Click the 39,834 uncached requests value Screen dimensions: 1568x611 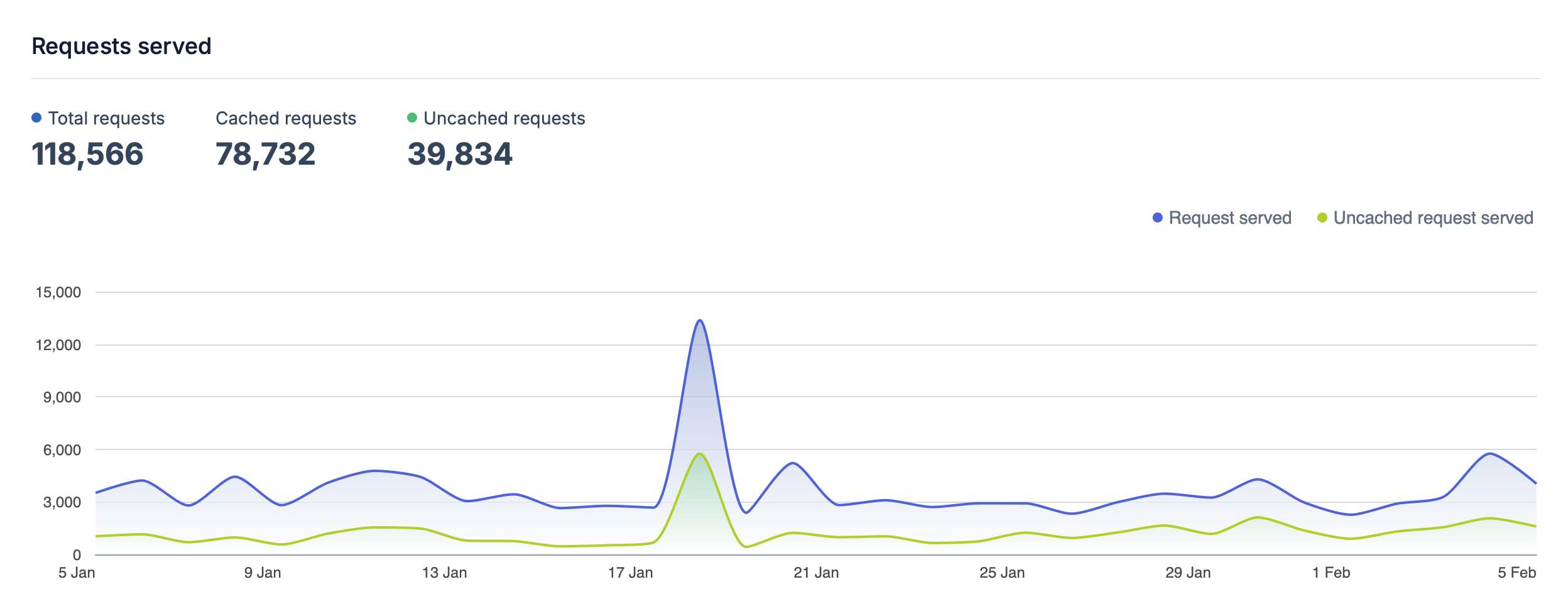point(460,154)
